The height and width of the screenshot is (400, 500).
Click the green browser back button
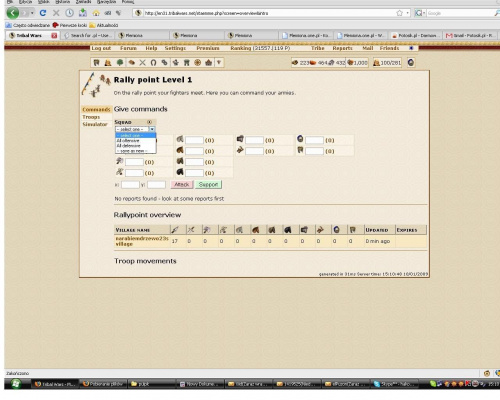12,13
